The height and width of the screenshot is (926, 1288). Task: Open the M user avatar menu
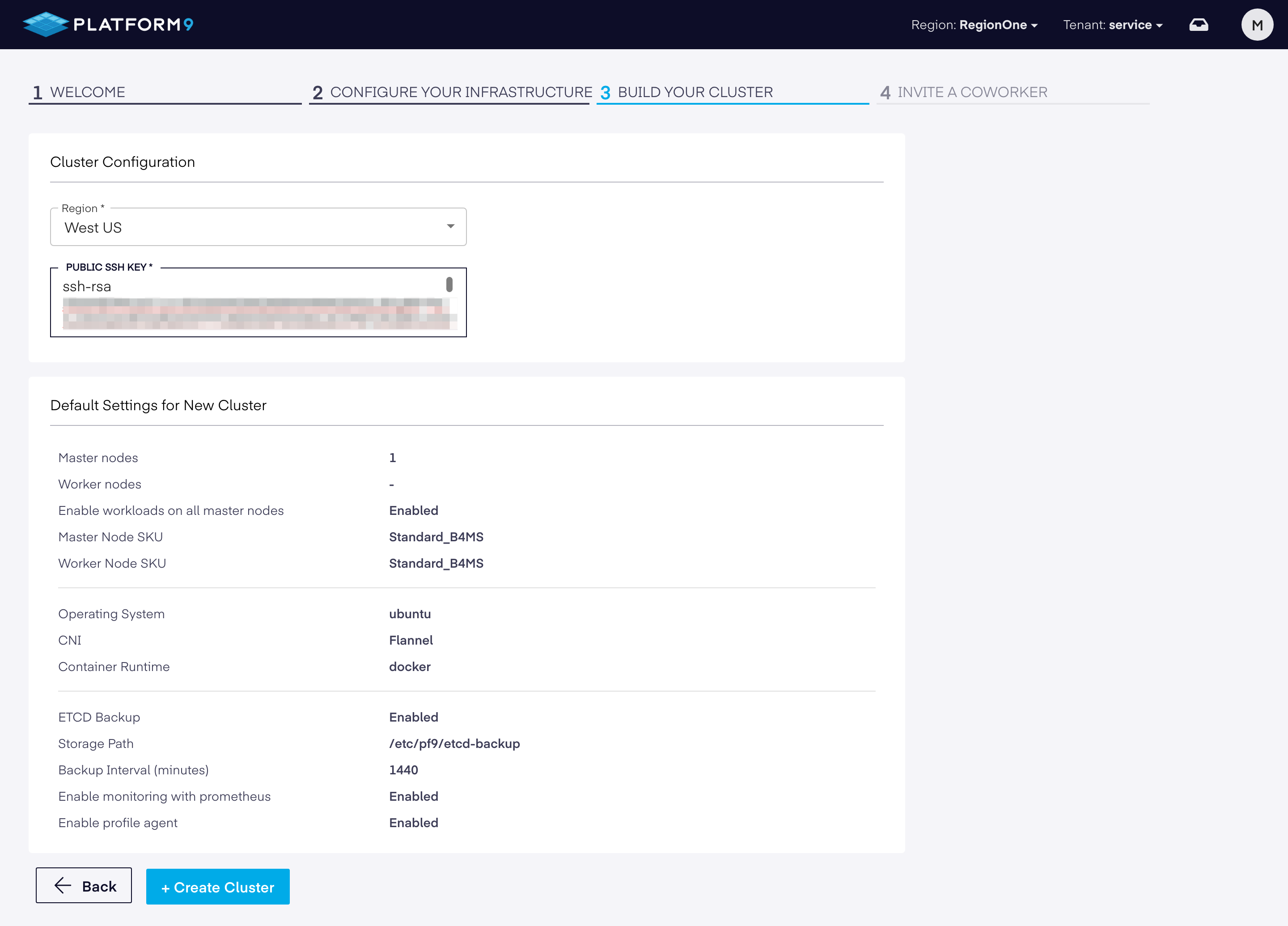coord(1257,25)
